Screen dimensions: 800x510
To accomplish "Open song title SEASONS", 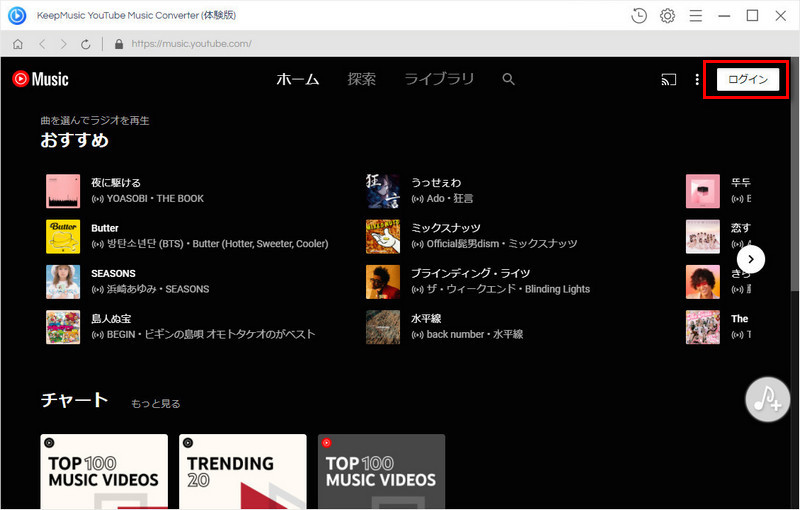I will click(113, 273).
